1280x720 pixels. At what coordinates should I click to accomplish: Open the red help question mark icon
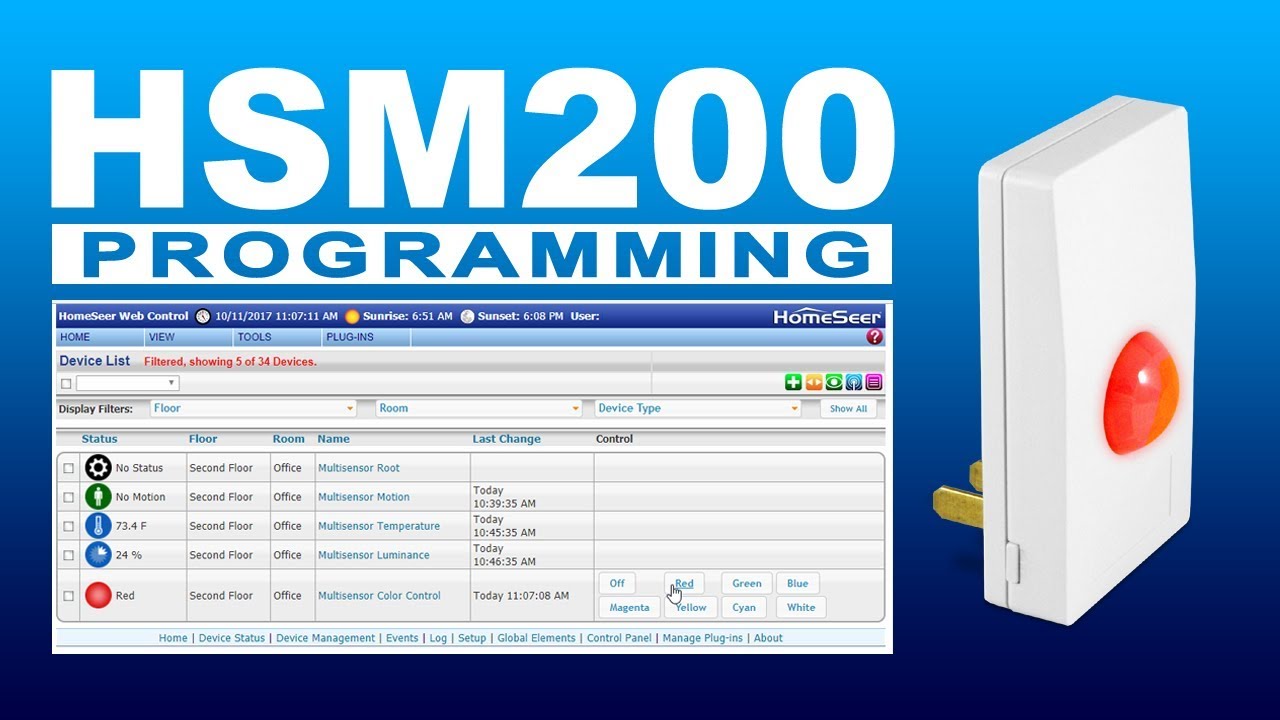click(x=874, y=337)
